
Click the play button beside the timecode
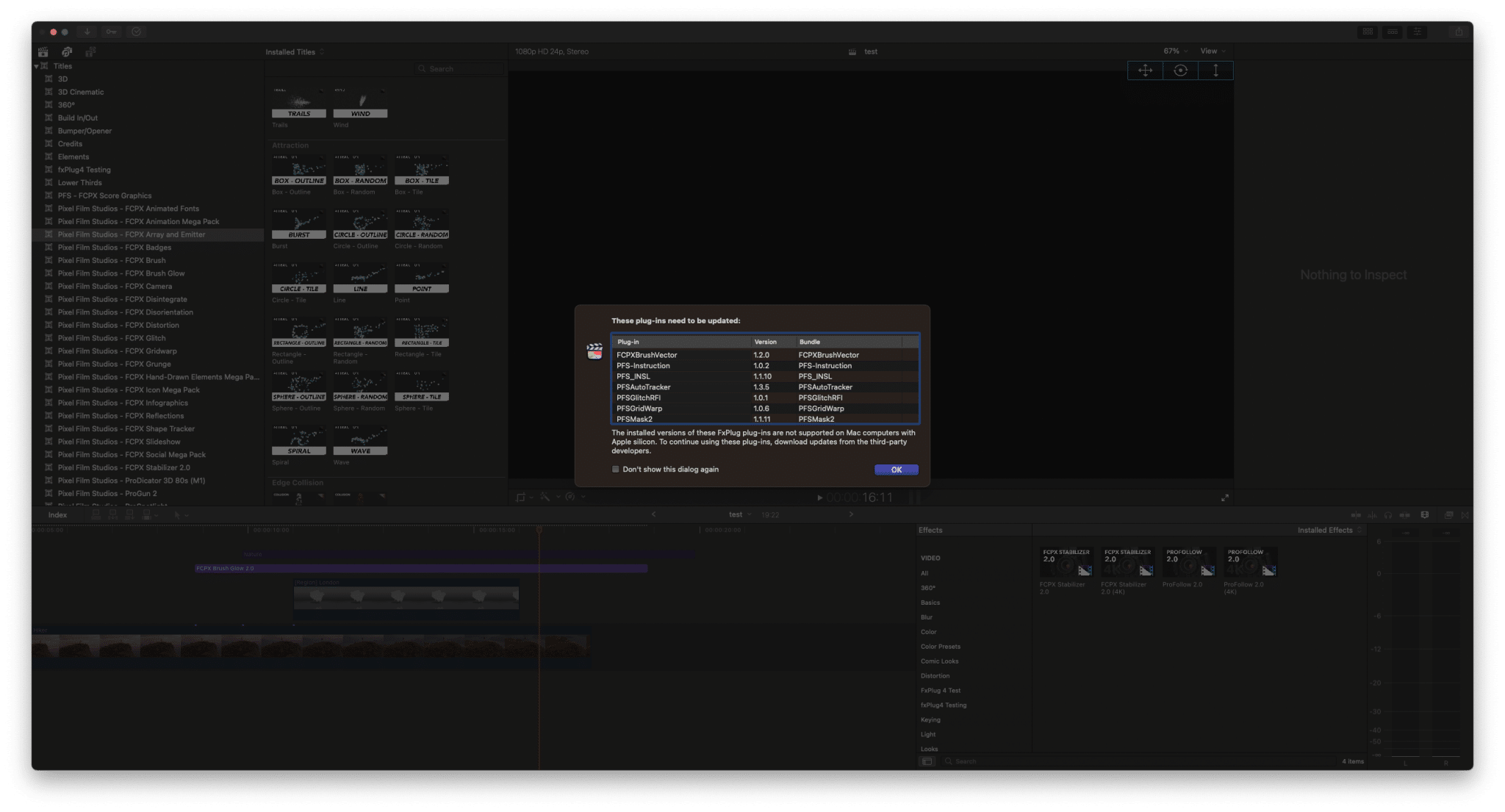point(819,497)
